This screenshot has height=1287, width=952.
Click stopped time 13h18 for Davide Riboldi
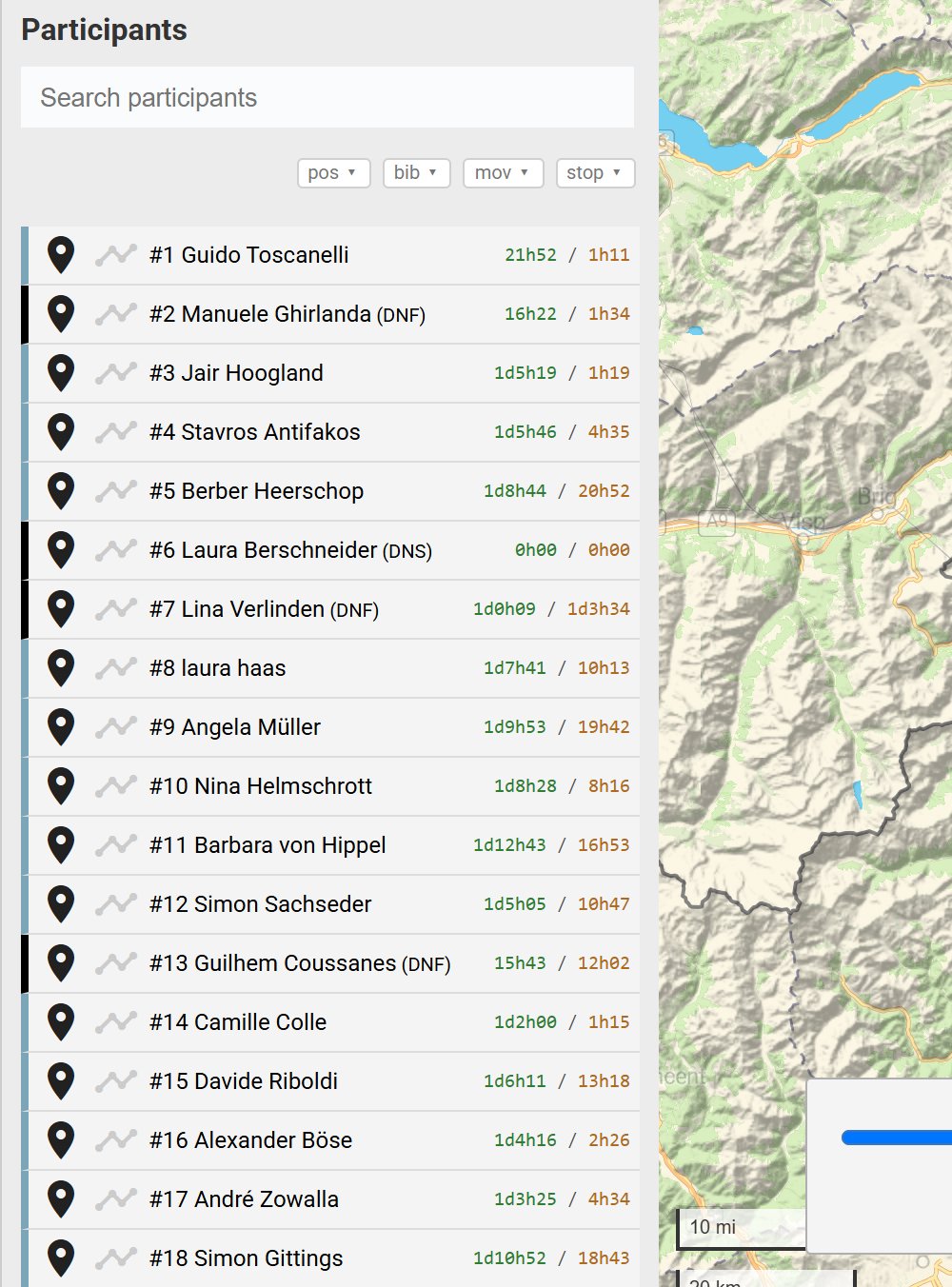point(604,1081)
